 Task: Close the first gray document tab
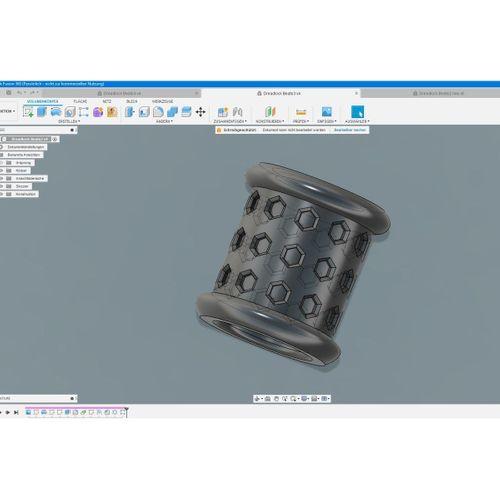pyautogui.click(x=197, y=93)
